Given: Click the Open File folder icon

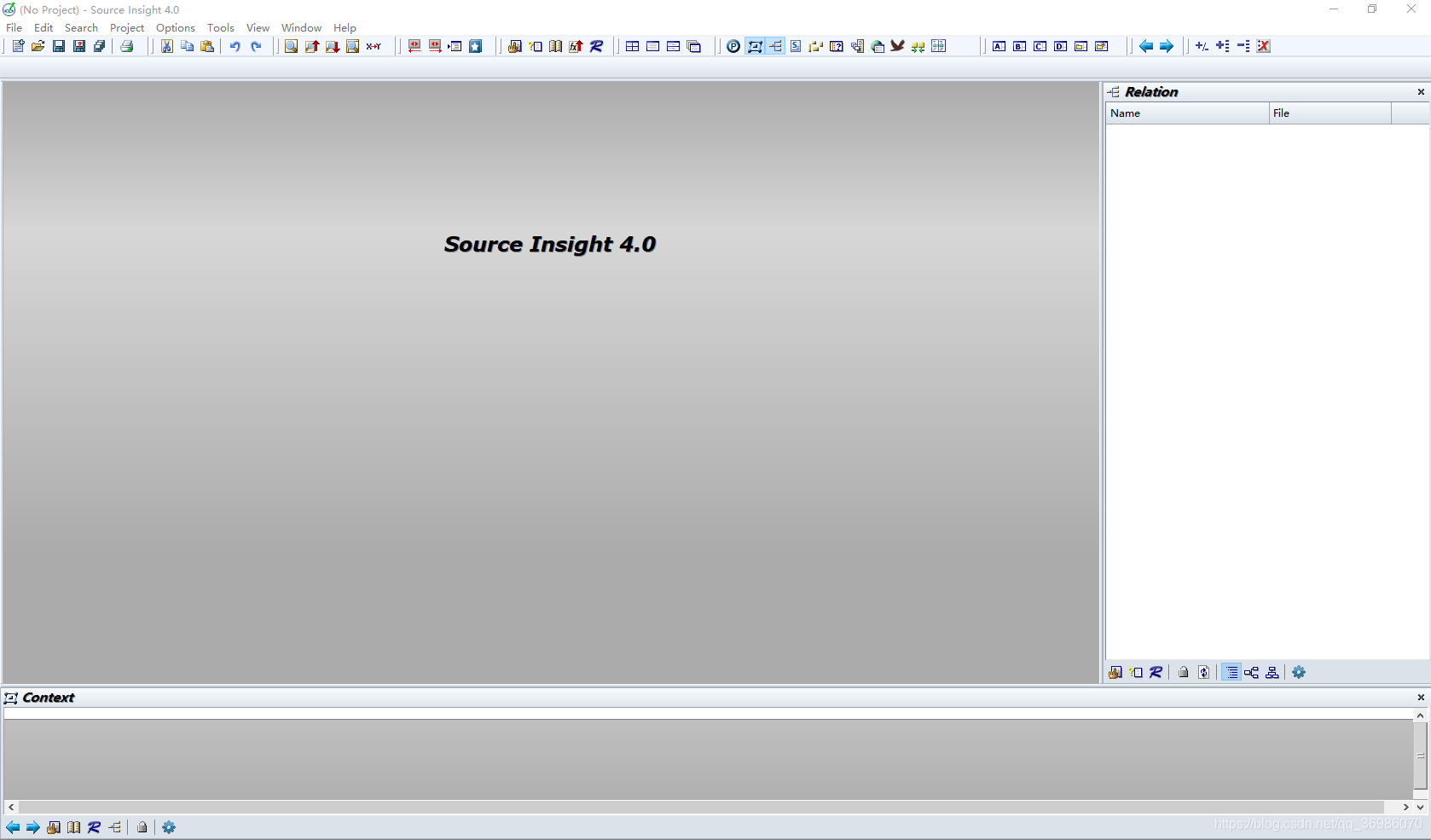Looking at the screenshot, I should click(x=38, y=46).
